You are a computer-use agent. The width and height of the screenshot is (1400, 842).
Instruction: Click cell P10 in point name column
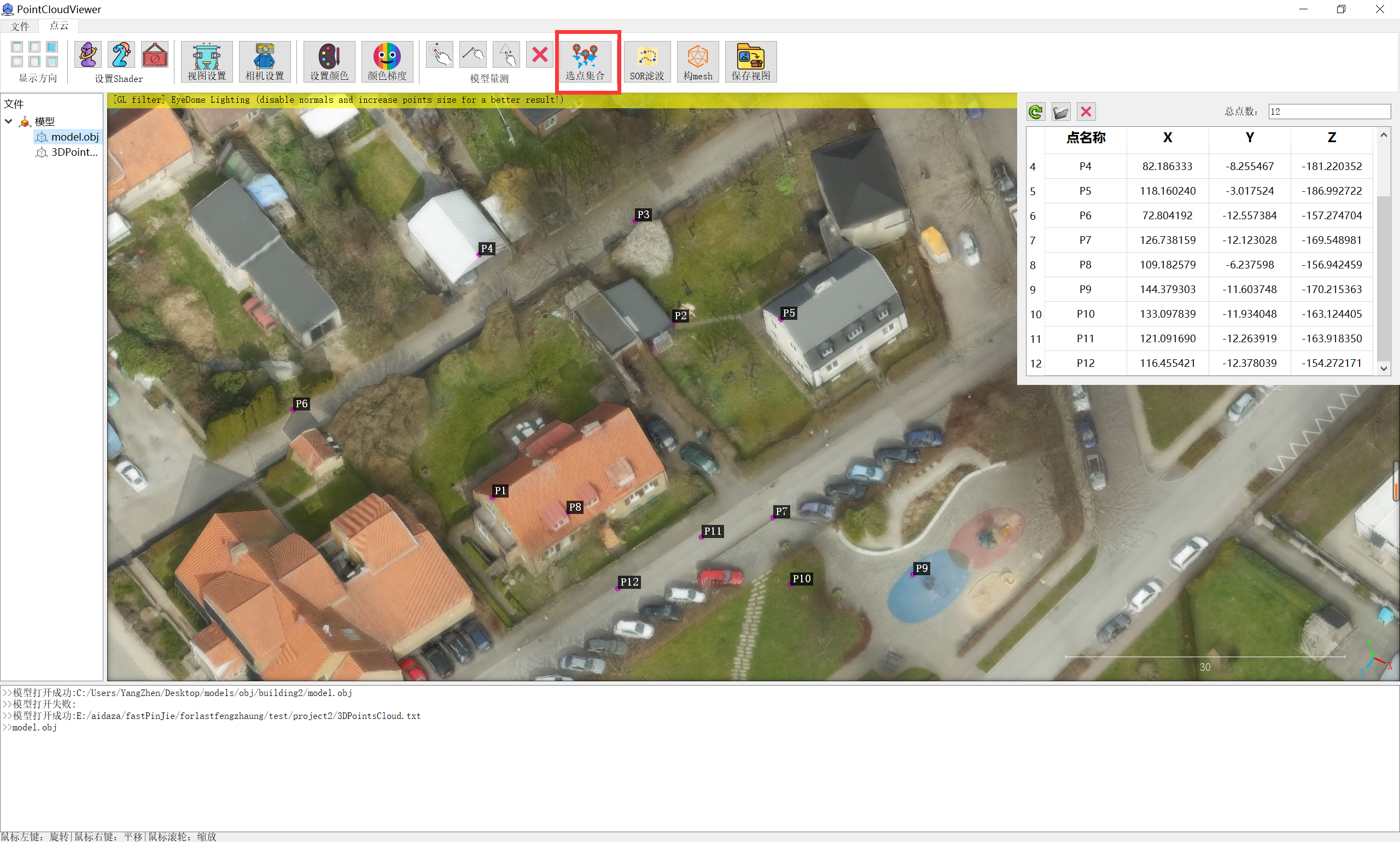pyautogui.click(x=1086, y=314)
